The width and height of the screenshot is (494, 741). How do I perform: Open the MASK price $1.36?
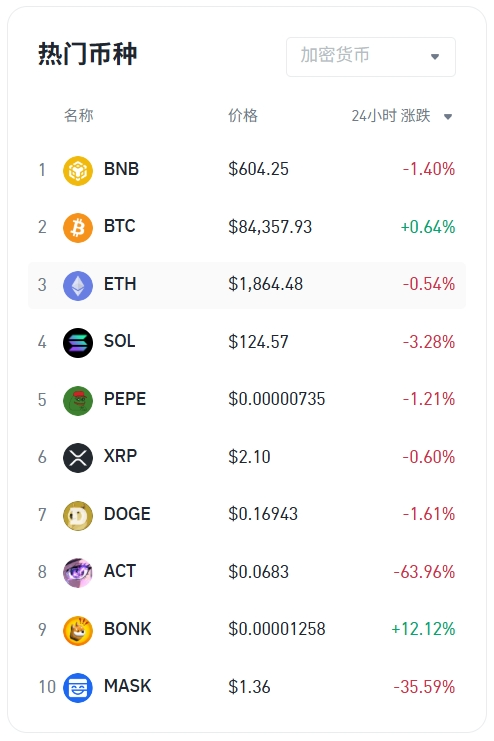249,687
